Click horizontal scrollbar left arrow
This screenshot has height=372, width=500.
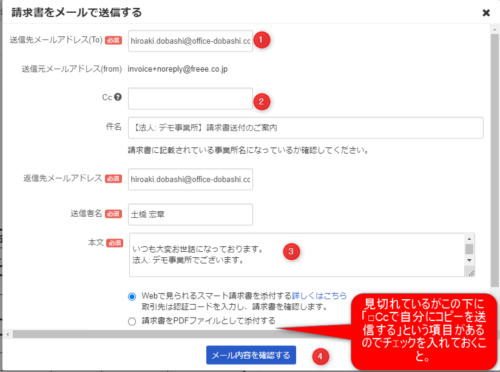point(7,334)
